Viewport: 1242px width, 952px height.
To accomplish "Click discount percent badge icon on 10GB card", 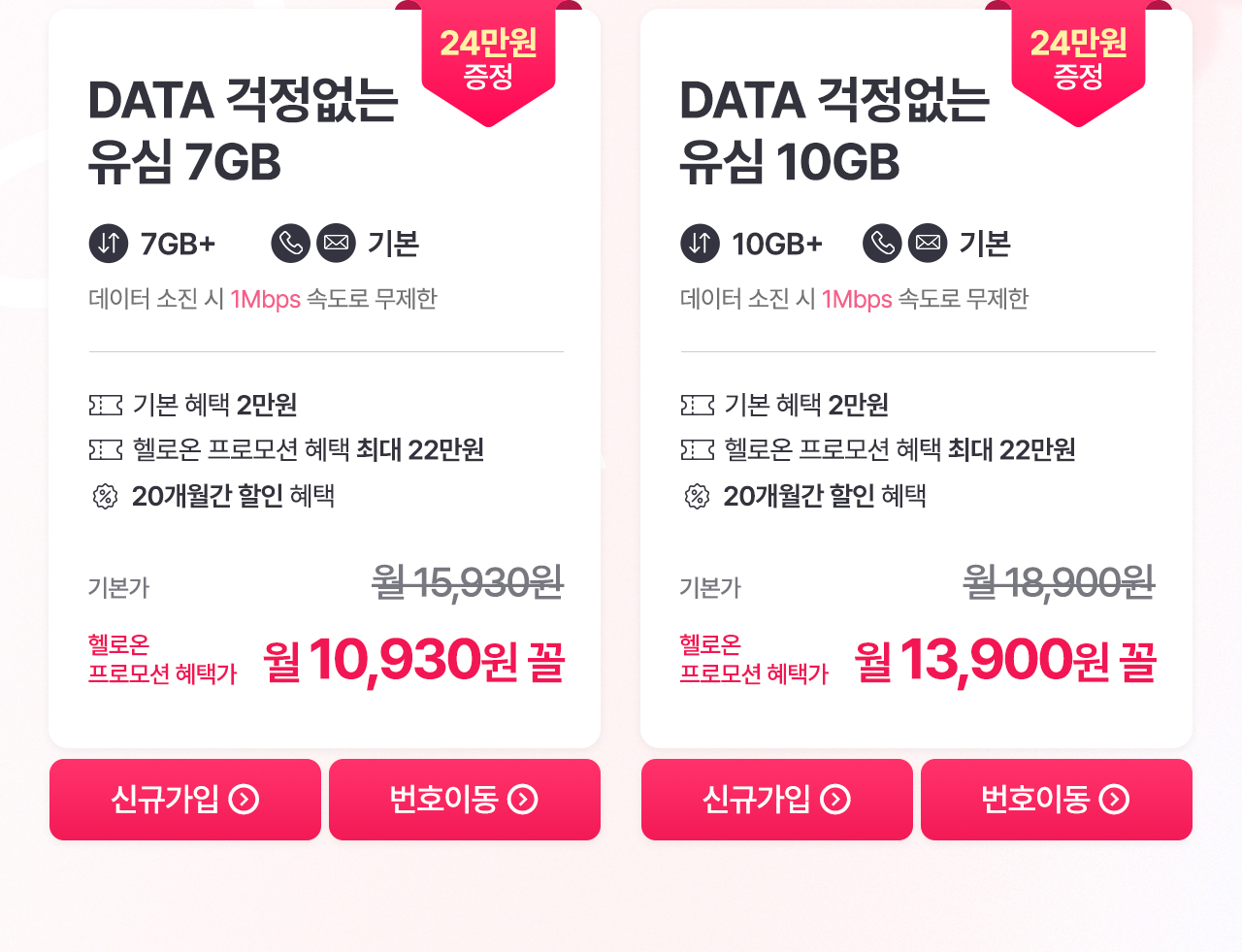I will click(697, 497).
